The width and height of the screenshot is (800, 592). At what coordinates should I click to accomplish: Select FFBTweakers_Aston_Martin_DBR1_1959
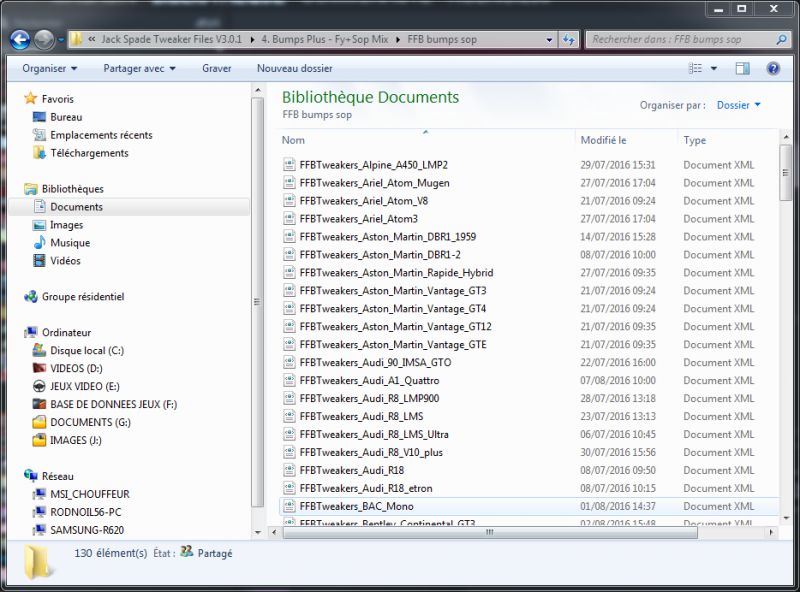[x=388, y=237]
